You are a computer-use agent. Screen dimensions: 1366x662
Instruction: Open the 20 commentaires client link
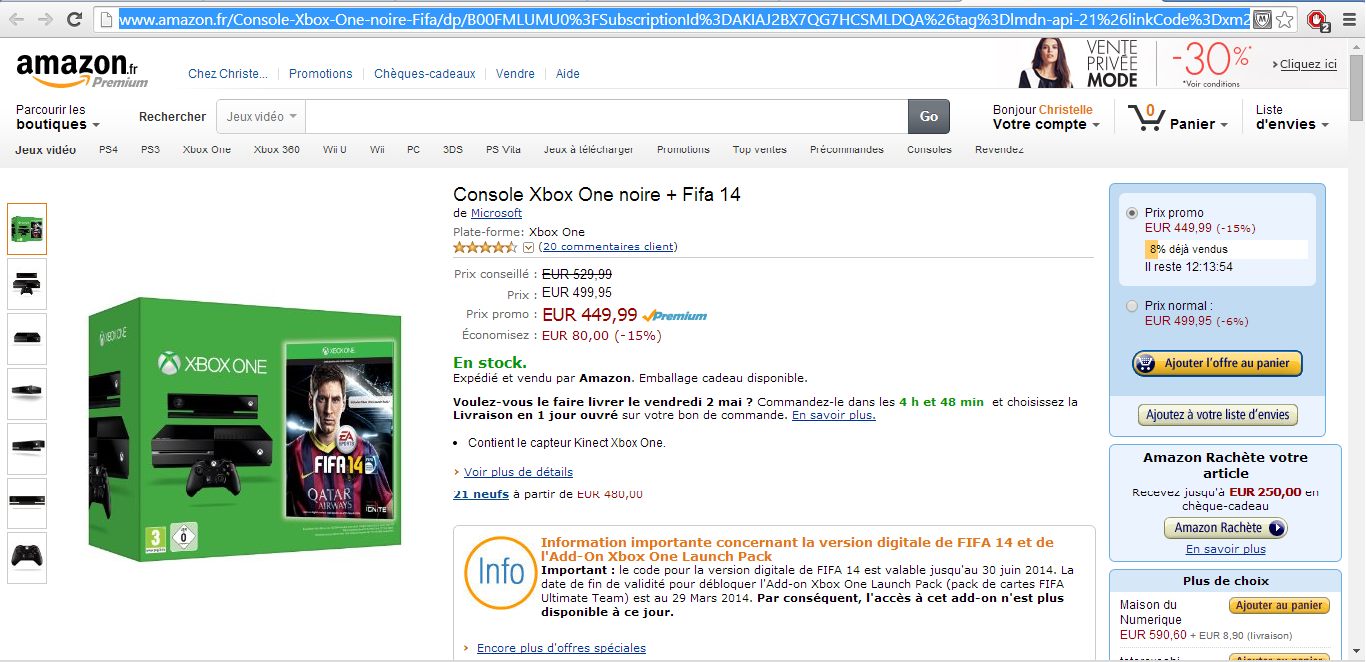(x=607, y=247)
